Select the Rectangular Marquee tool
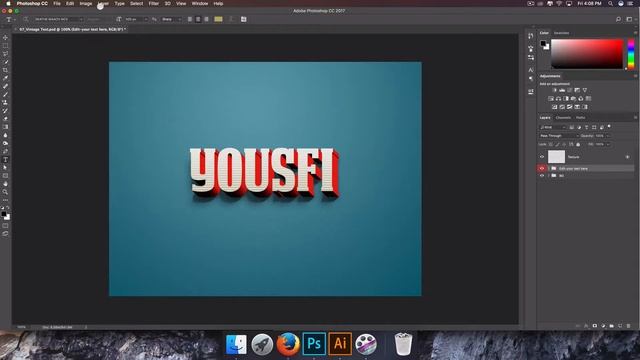The width and height of the screenshot is (640, 360). [5, 46]
